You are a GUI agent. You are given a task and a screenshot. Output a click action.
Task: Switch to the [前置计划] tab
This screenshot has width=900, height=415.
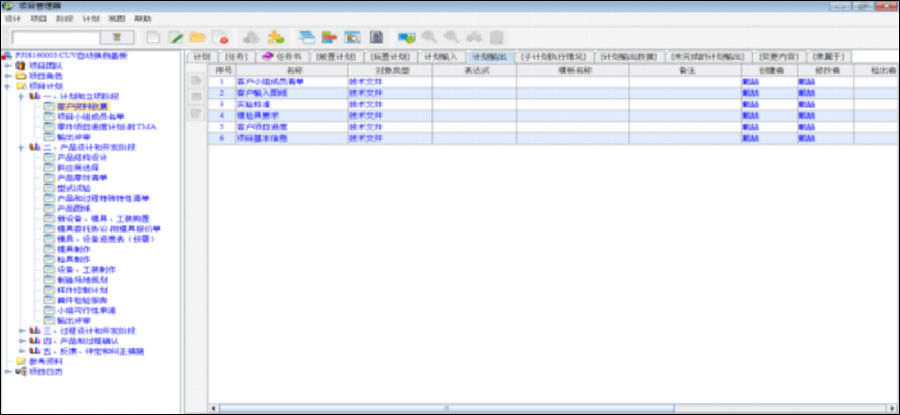[336, 57]
